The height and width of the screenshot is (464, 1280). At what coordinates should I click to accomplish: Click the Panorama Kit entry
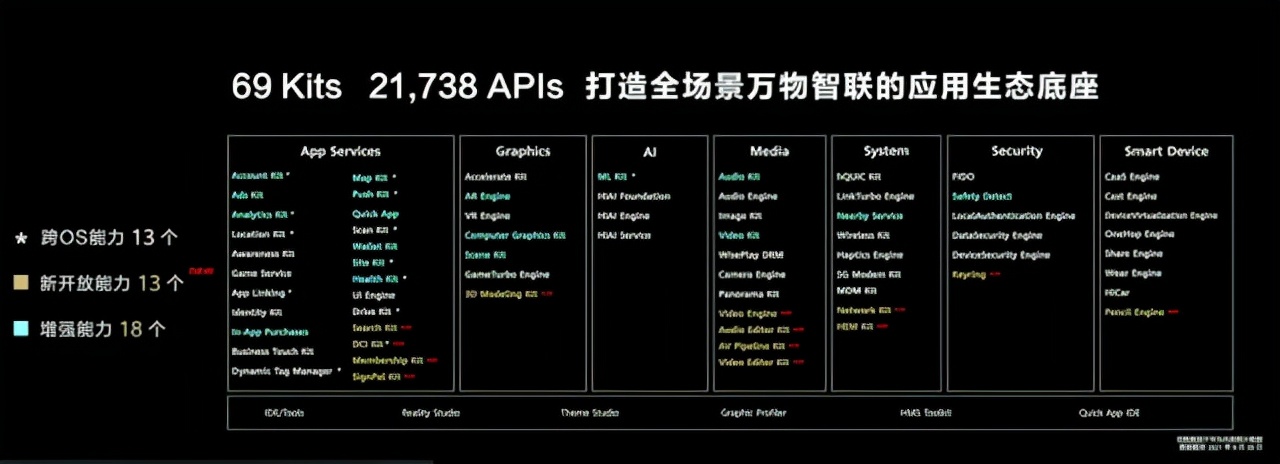[x=748, y=294]
